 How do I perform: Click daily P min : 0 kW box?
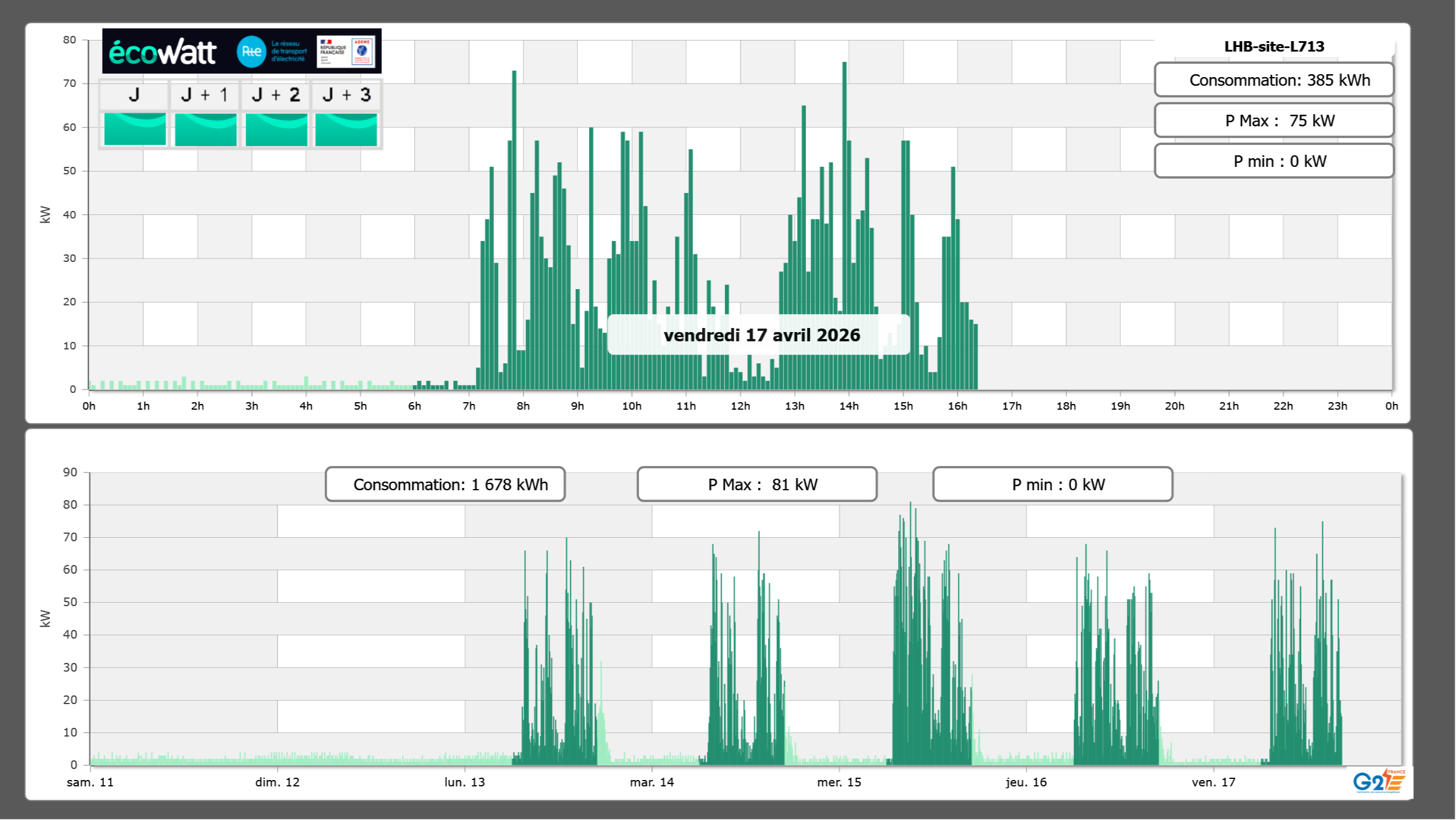pos(1273,161)
